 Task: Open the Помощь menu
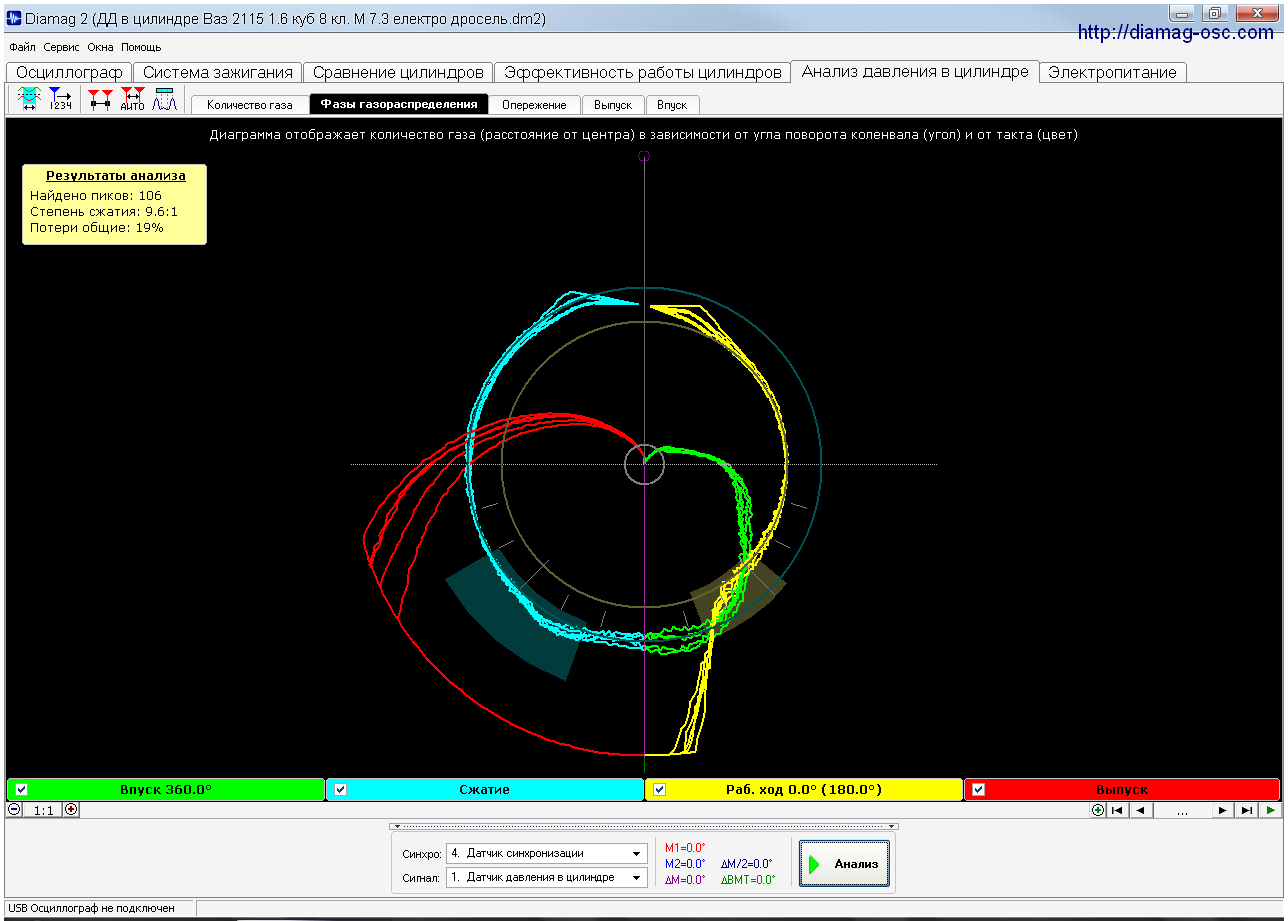(x=141, y=47)
